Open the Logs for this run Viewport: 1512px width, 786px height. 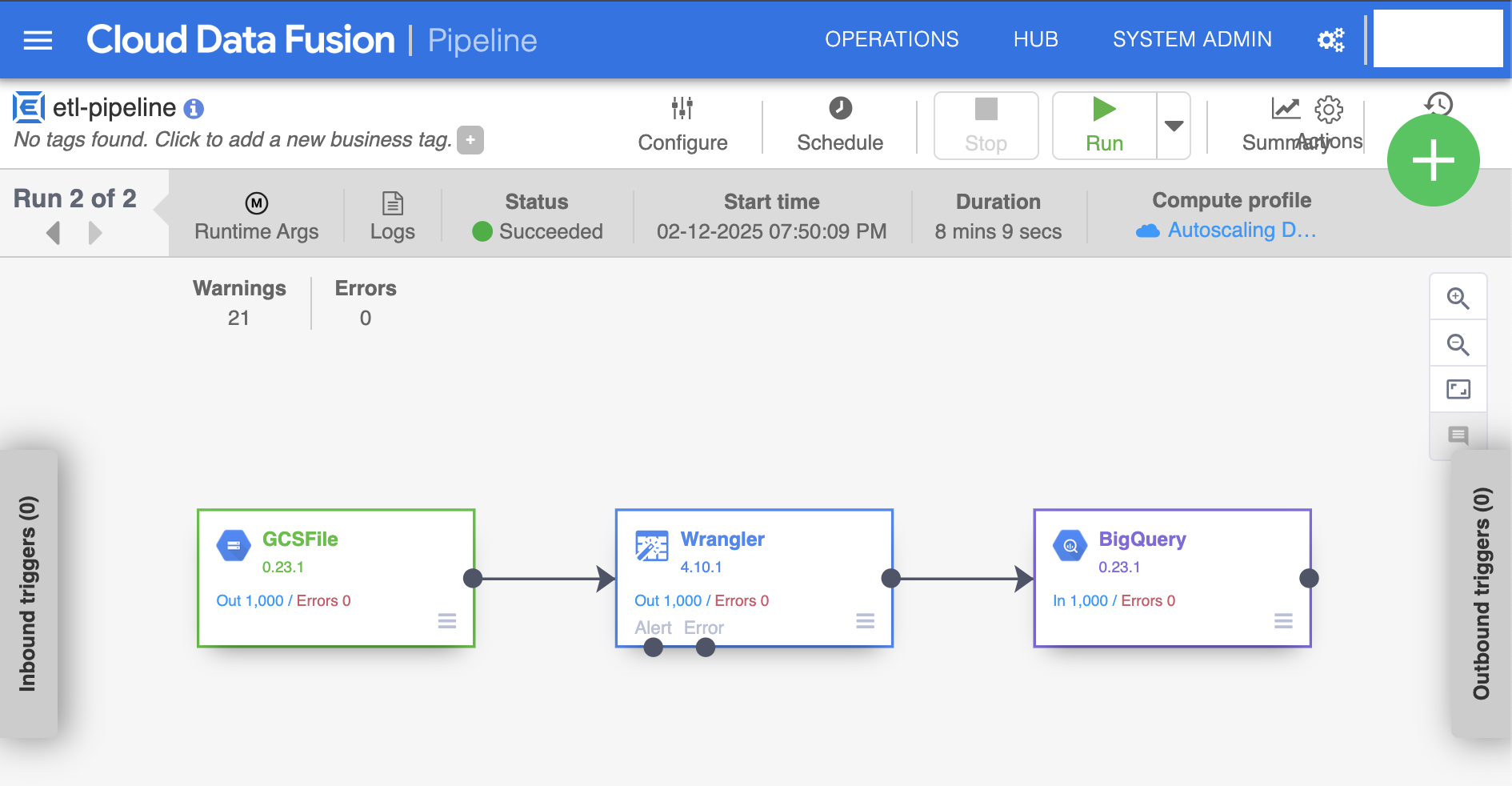coord(392,215)
